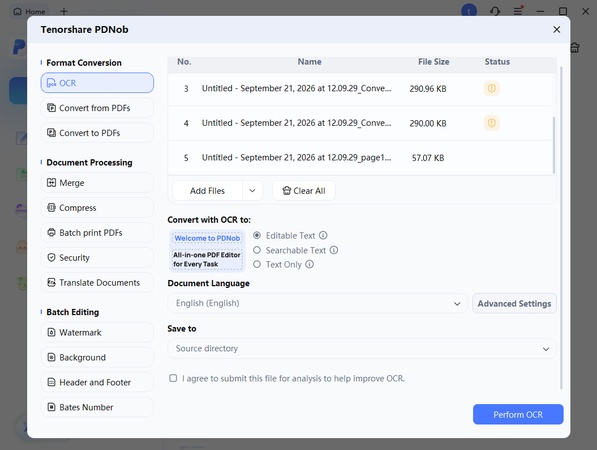
Task: Click the info icon beside Editable Text
Action: [323, 235]
